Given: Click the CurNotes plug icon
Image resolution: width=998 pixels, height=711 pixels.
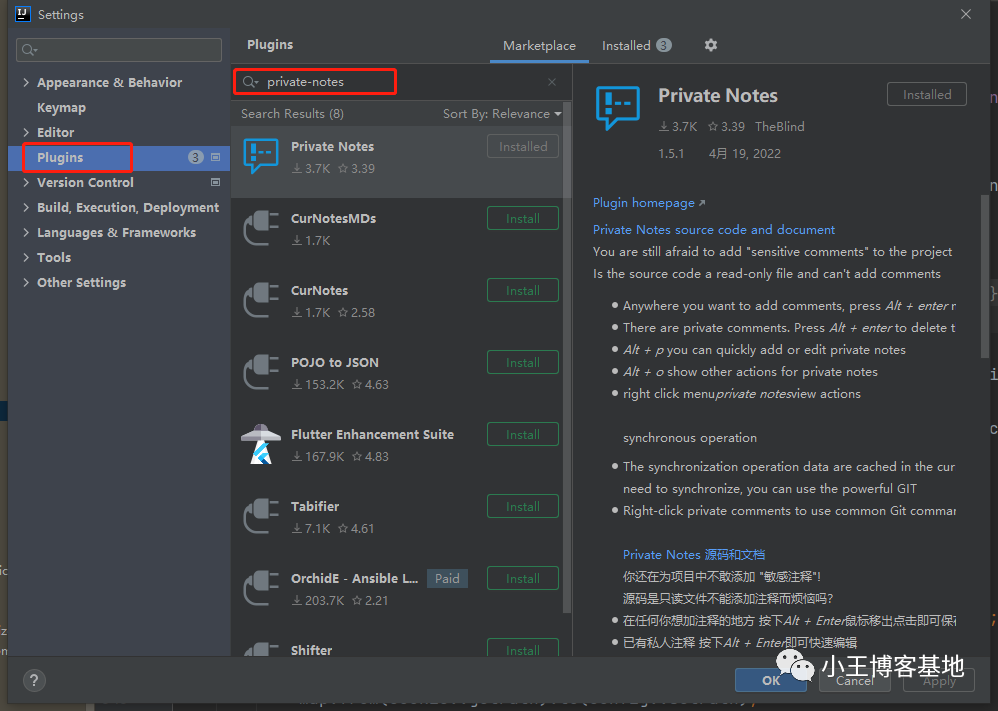Looking at the screenshot, I should pyautogui.click(x=261, y=300).
